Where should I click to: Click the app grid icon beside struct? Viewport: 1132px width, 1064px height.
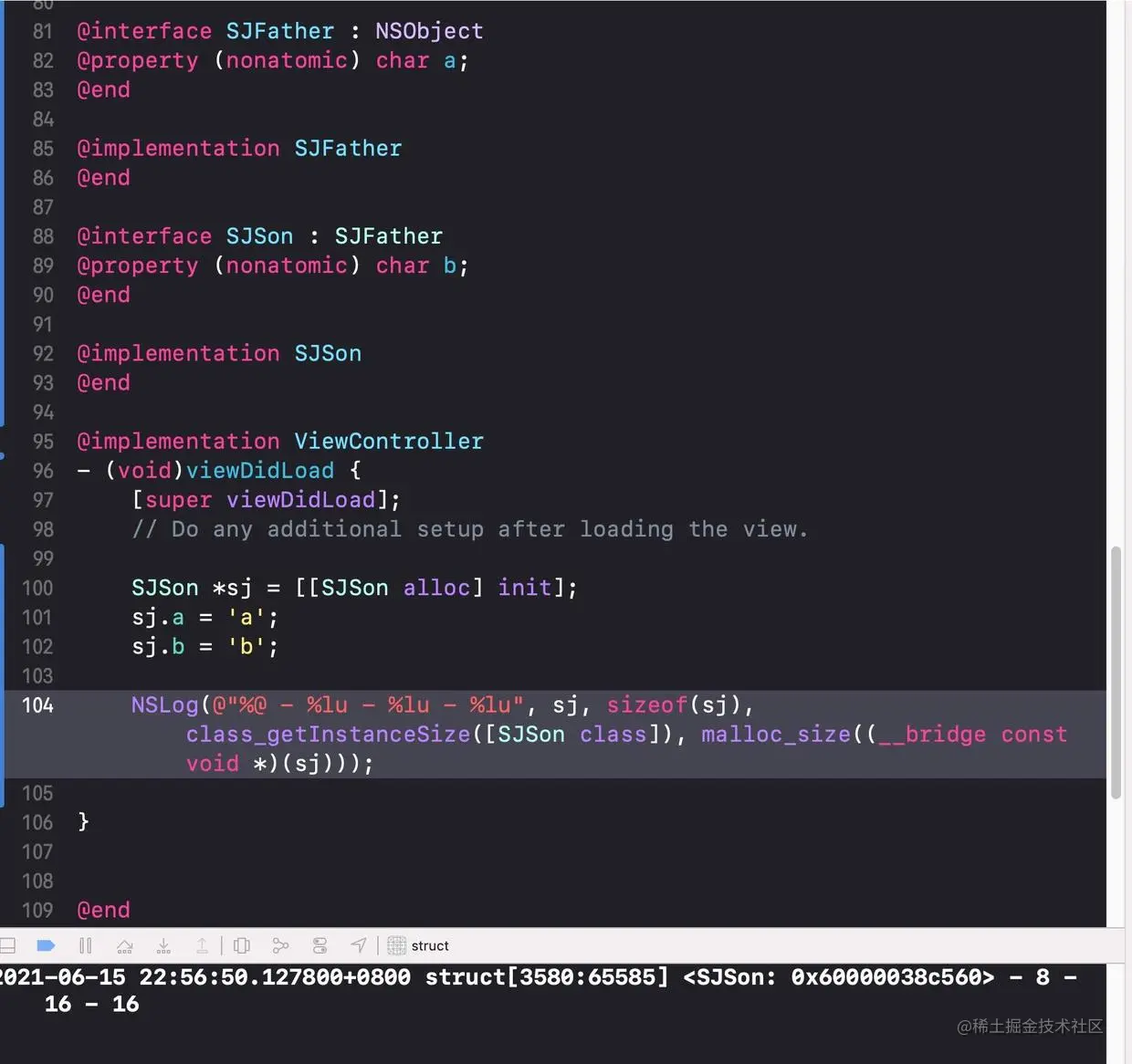pyautogui.click(x=396, y=945)
